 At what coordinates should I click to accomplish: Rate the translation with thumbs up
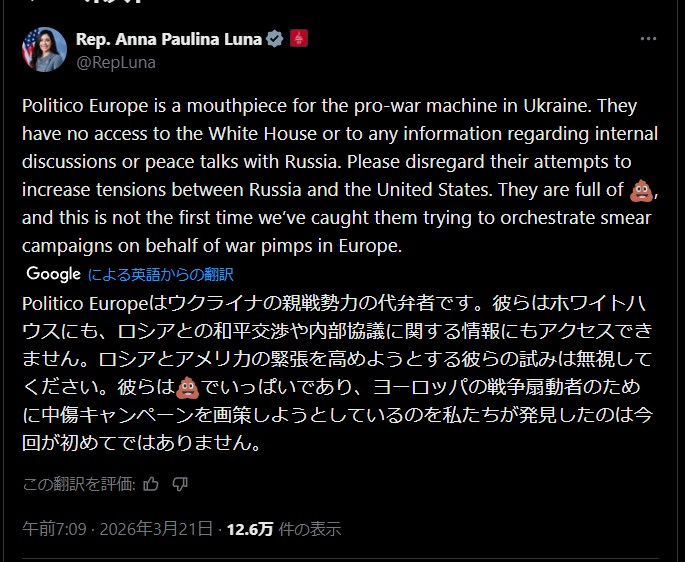click(x=151, y=484)
